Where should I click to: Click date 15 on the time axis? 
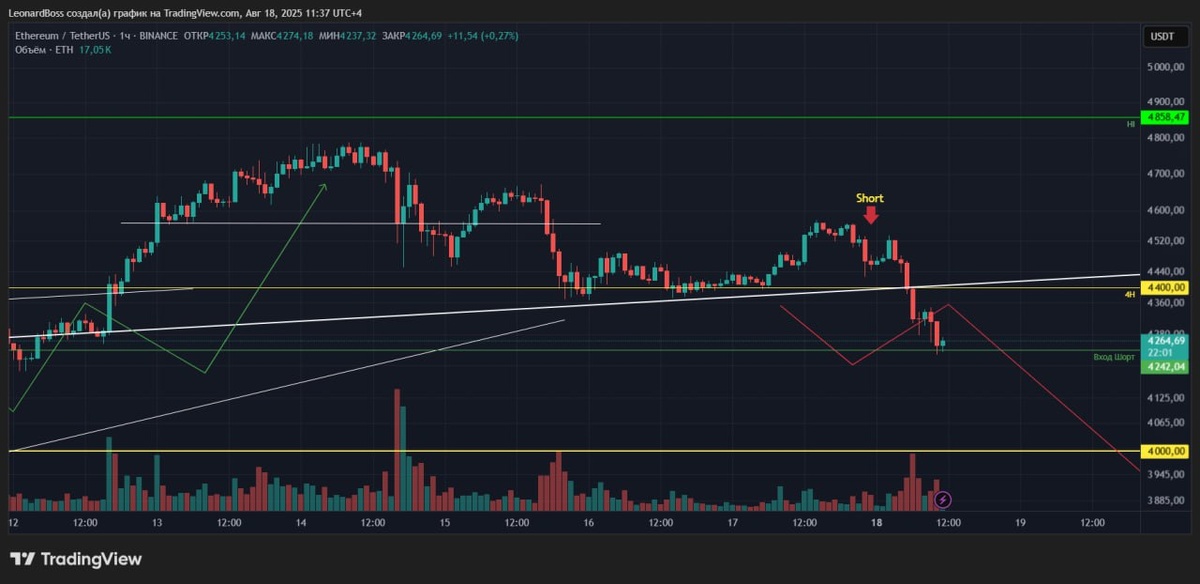pos(445,522)
